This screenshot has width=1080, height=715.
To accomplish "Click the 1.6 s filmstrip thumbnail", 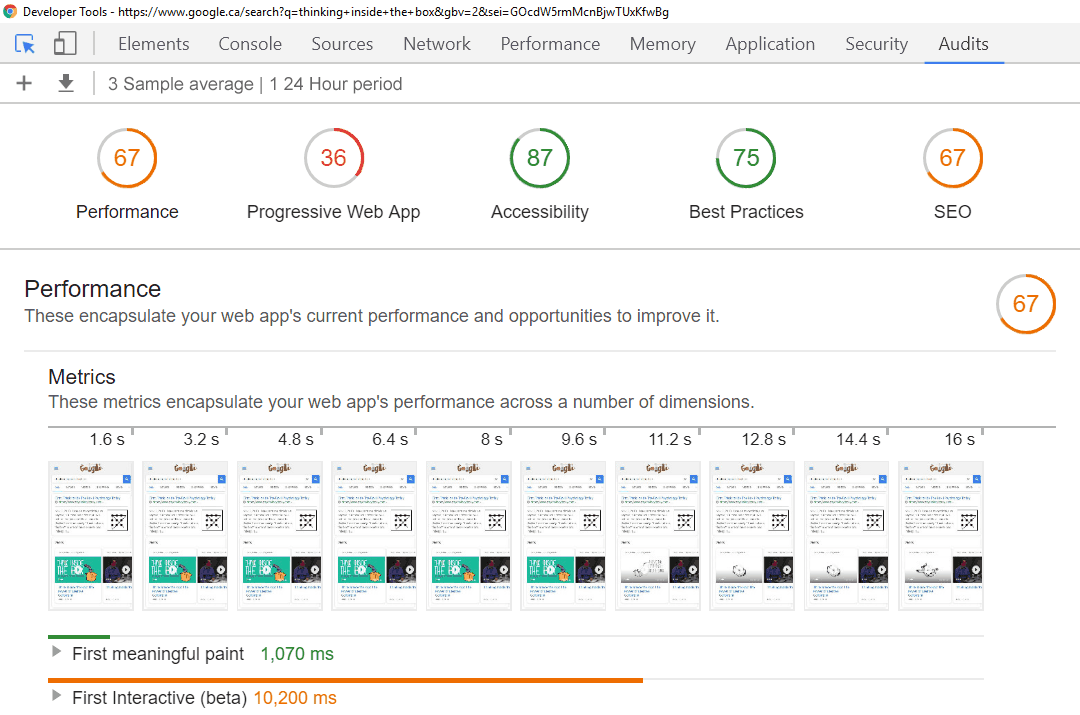I will pos(91,535).
